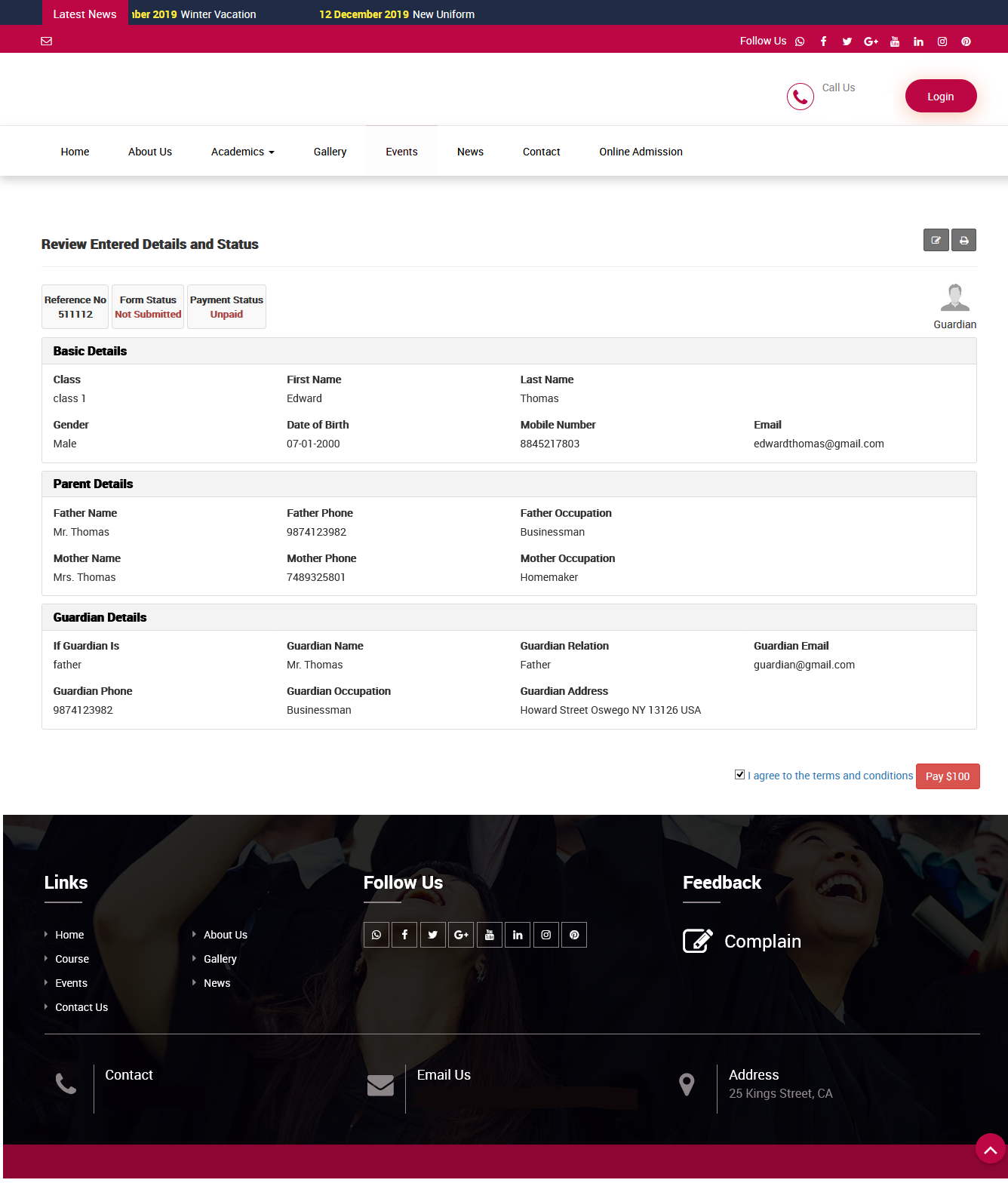The image size is (1008, 1183).
Task: Open the terms and conditions link
Action: pyautogui.click(x=830, y=776)
